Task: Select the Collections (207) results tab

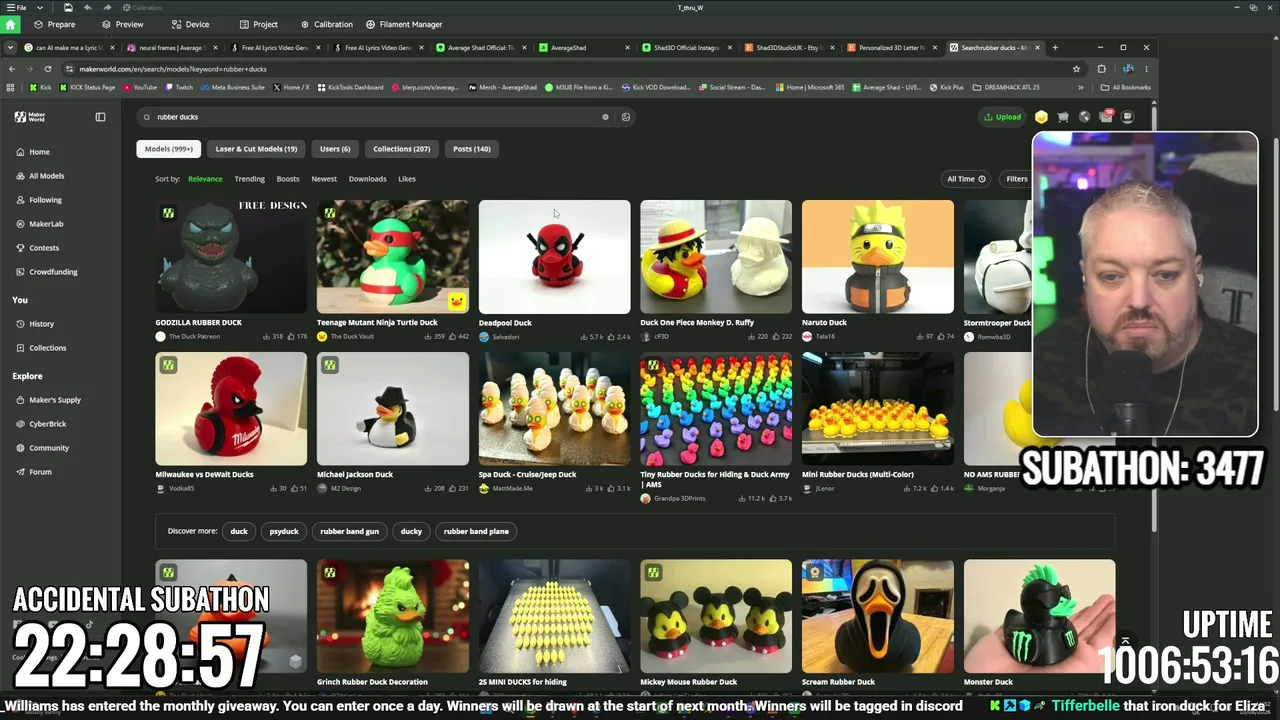Action: [x=401, y=149]
